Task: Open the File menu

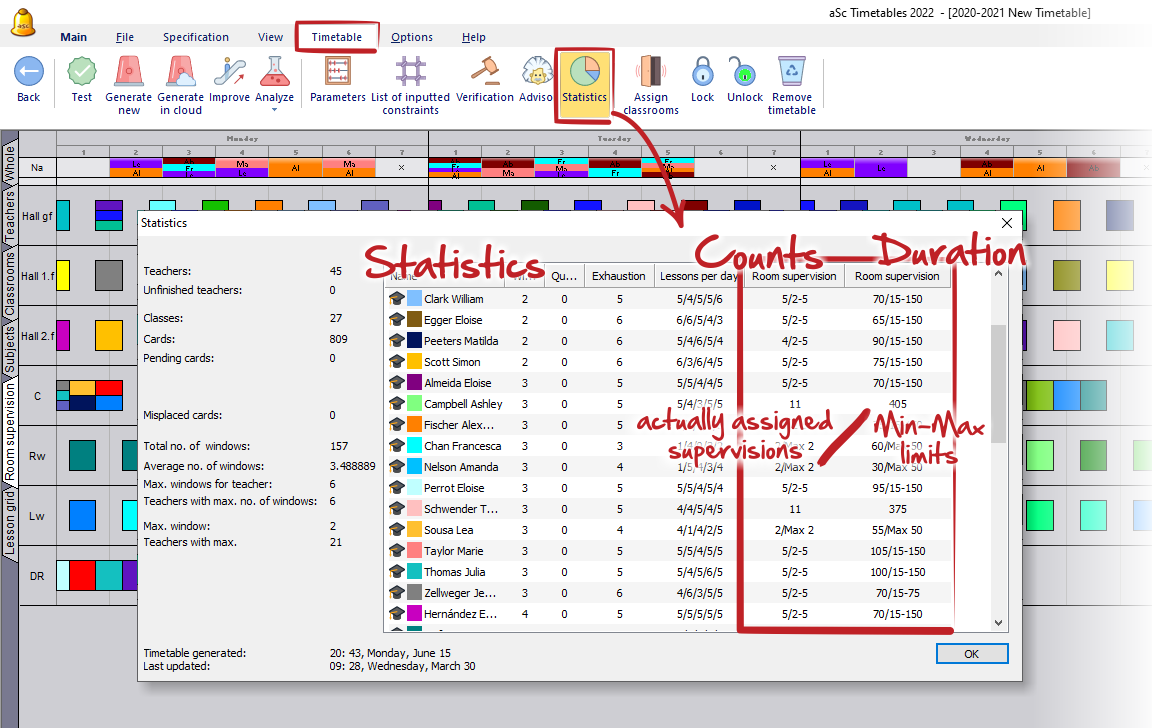Action: [x=125, y=37]
